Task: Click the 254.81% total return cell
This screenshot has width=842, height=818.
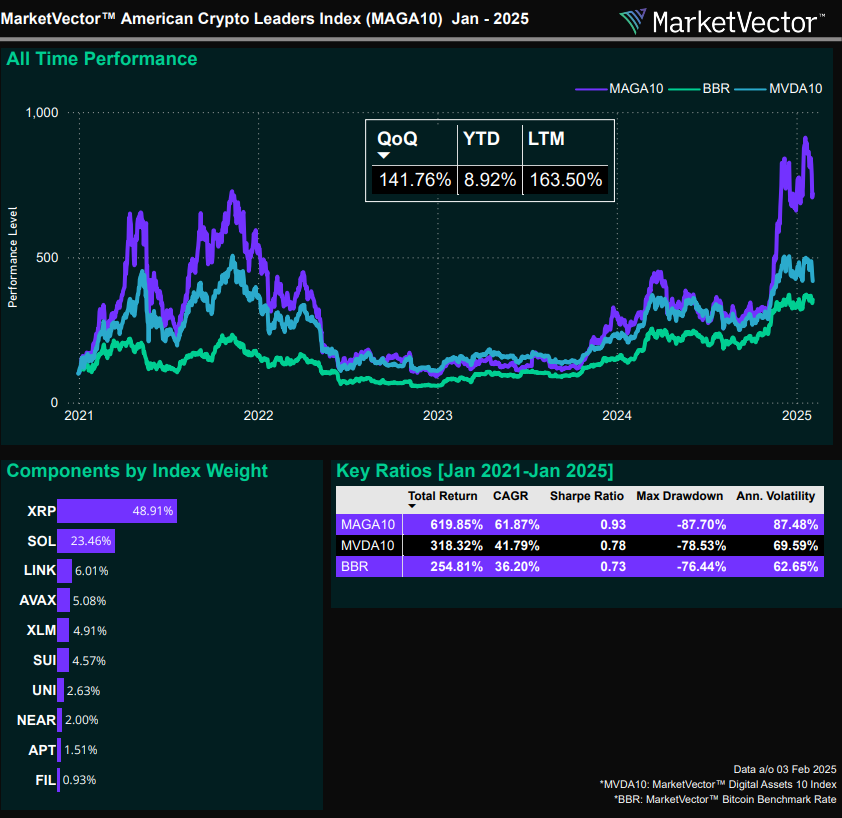Action: [x=456, y=567]
